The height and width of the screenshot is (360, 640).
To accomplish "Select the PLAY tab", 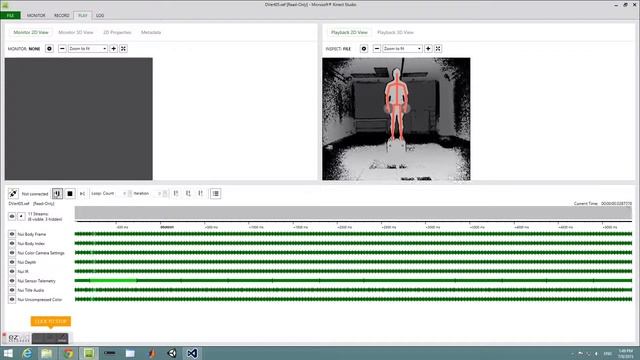I will click(83, 16).
